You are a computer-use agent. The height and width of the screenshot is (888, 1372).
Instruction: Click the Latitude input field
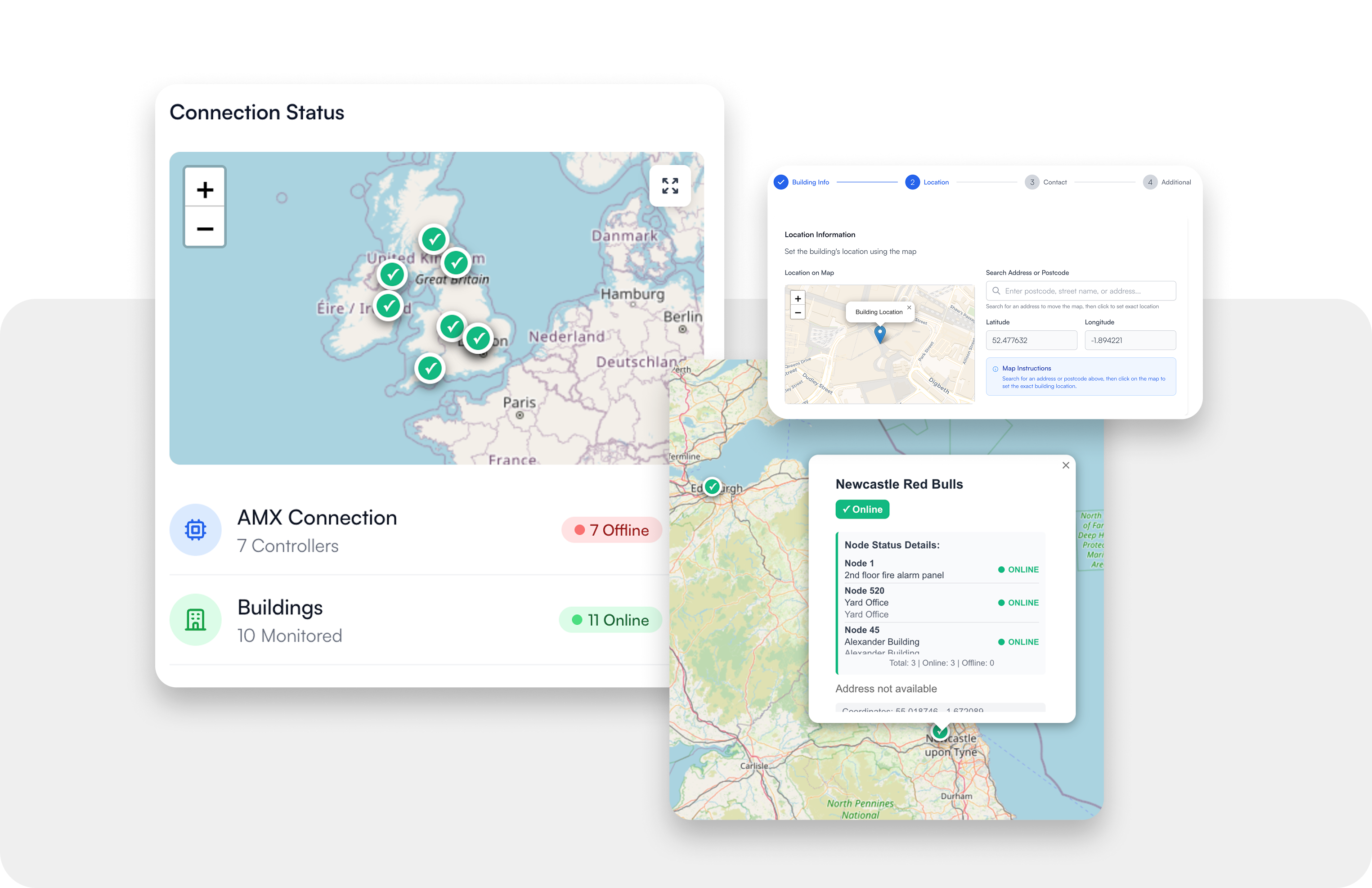[x=1031, y=340]
